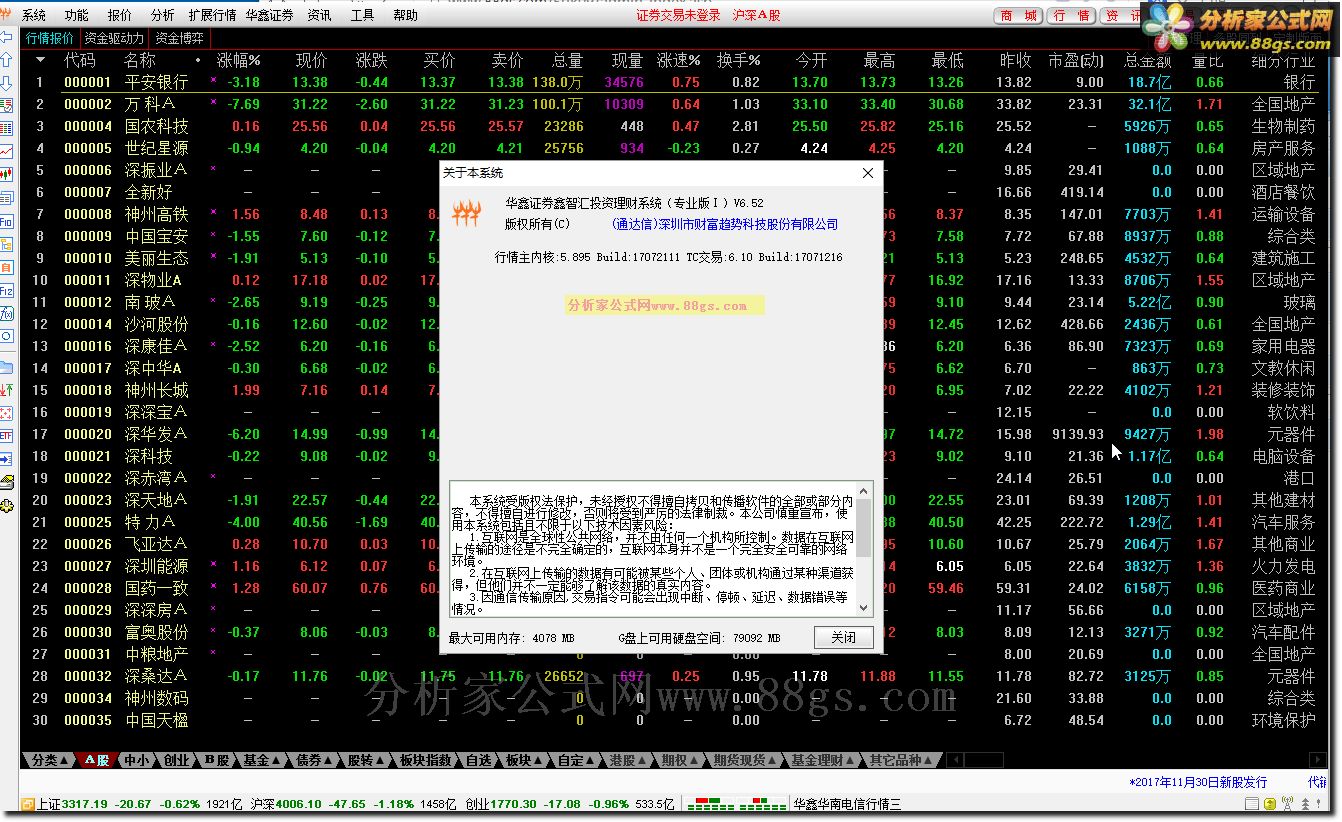Sort by the 现价 column header
This screenshot has width=1342, height=822.
click(x=312, y=61)
